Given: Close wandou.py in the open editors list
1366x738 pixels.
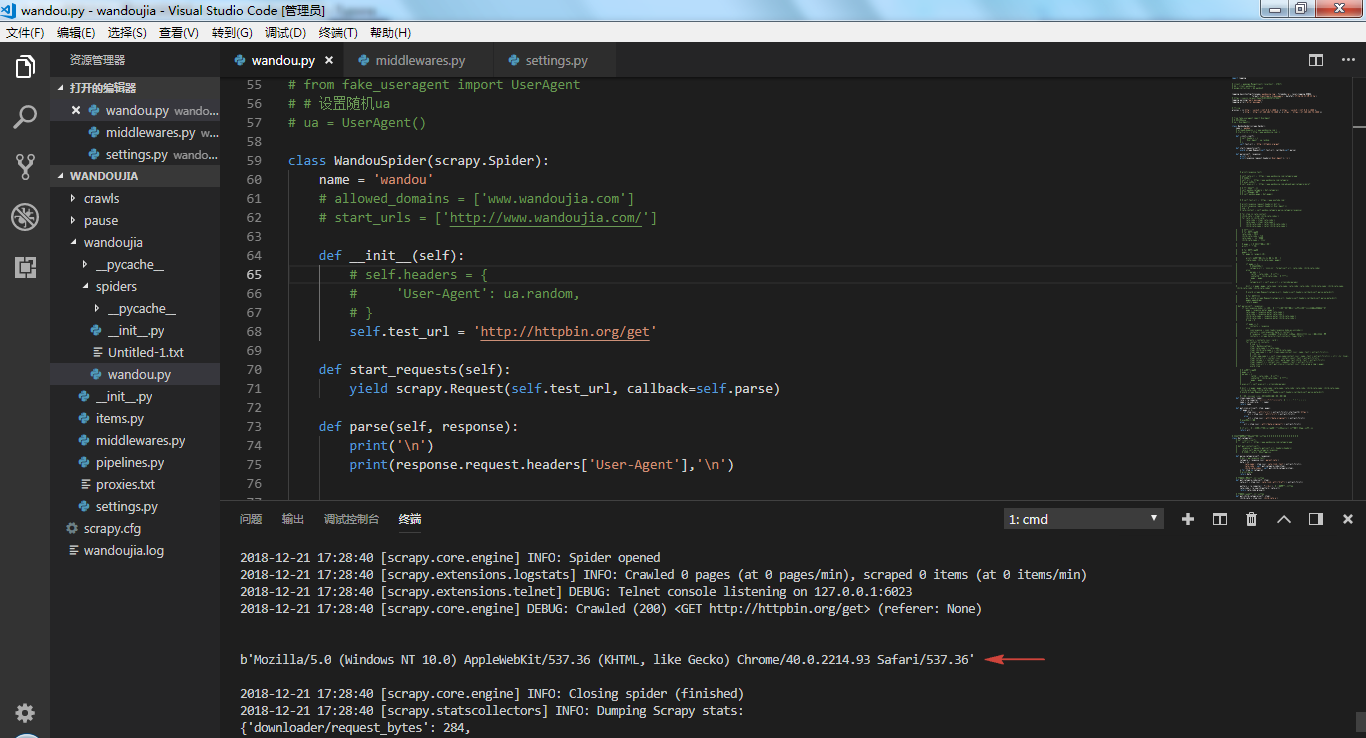Looking at the screenshot, I should 76,110.
